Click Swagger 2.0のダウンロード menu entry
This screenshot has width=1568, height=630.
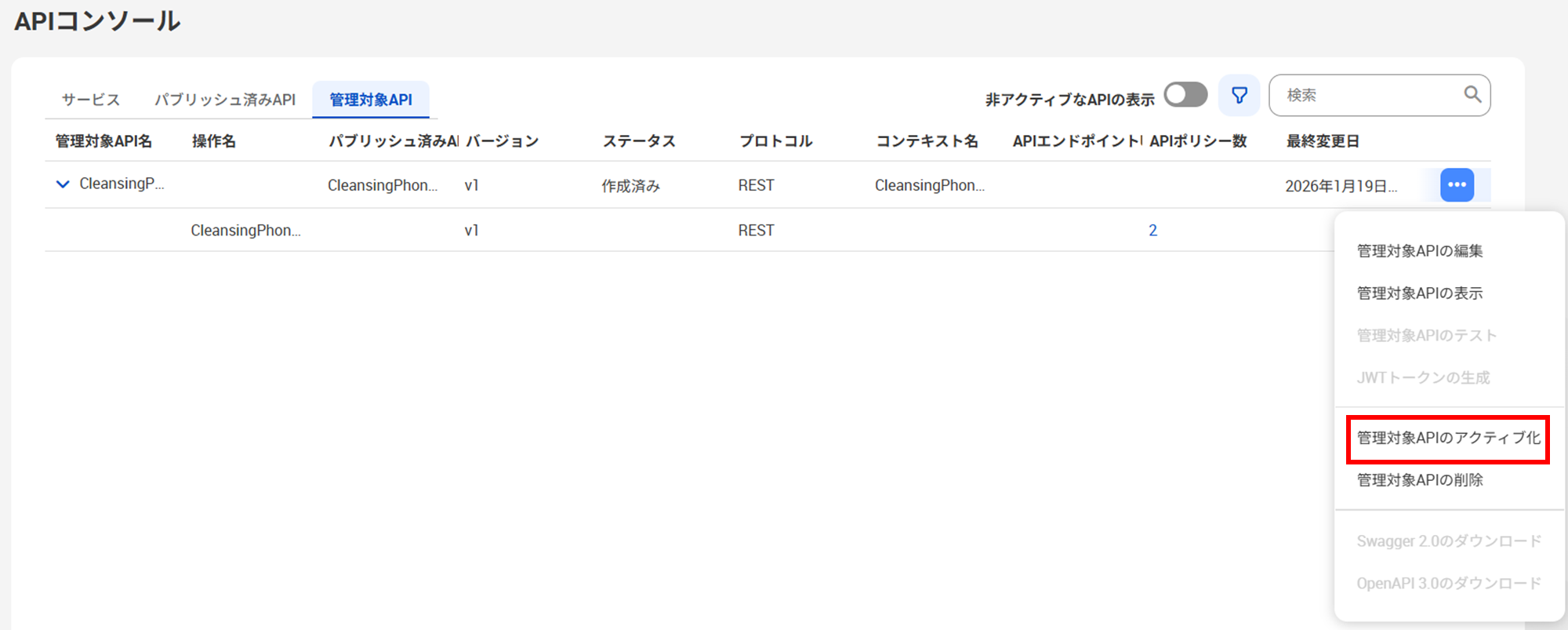pos(1449,541)
